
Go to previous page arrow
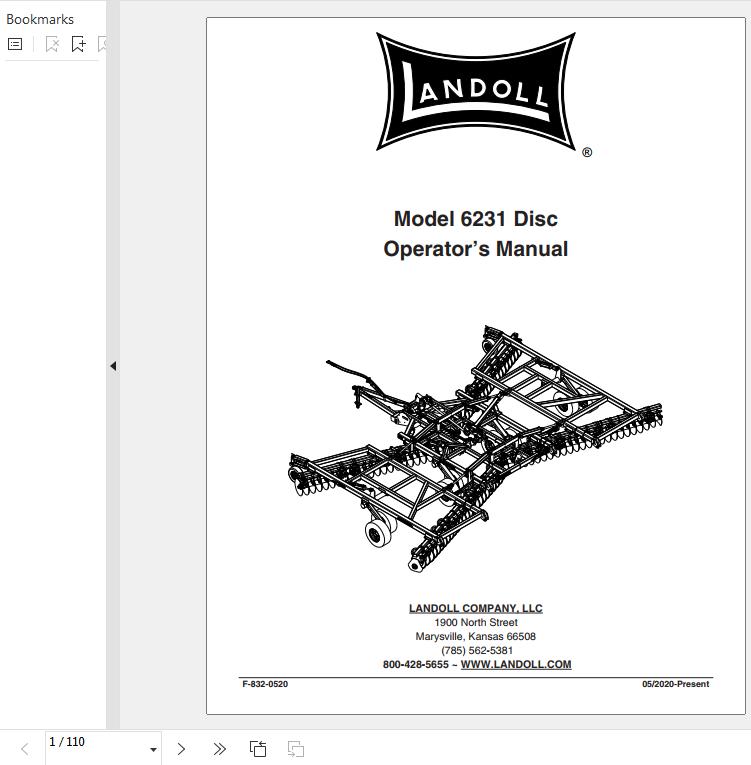(25, 749)
